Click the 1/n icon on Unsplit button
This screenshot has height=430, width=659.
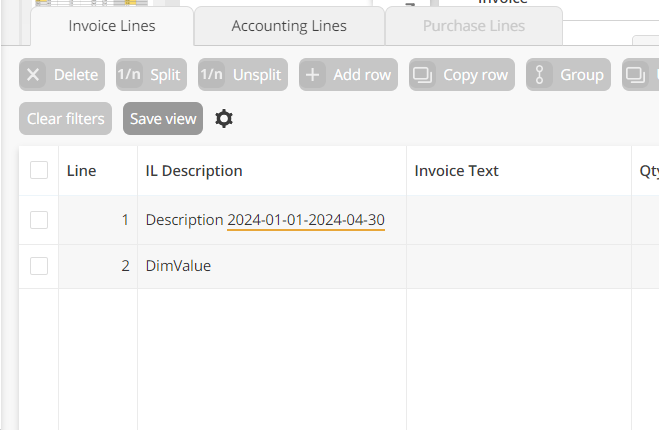[212, 75]
